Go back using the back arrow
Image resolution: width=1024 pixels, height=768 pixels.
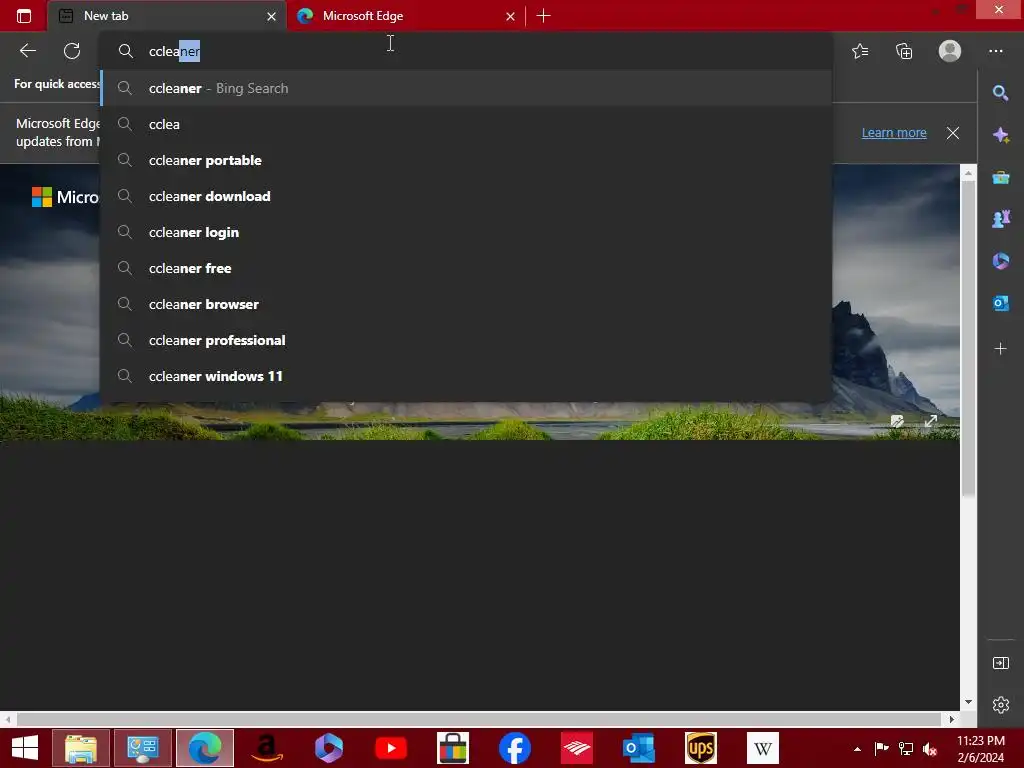(27, 51)
